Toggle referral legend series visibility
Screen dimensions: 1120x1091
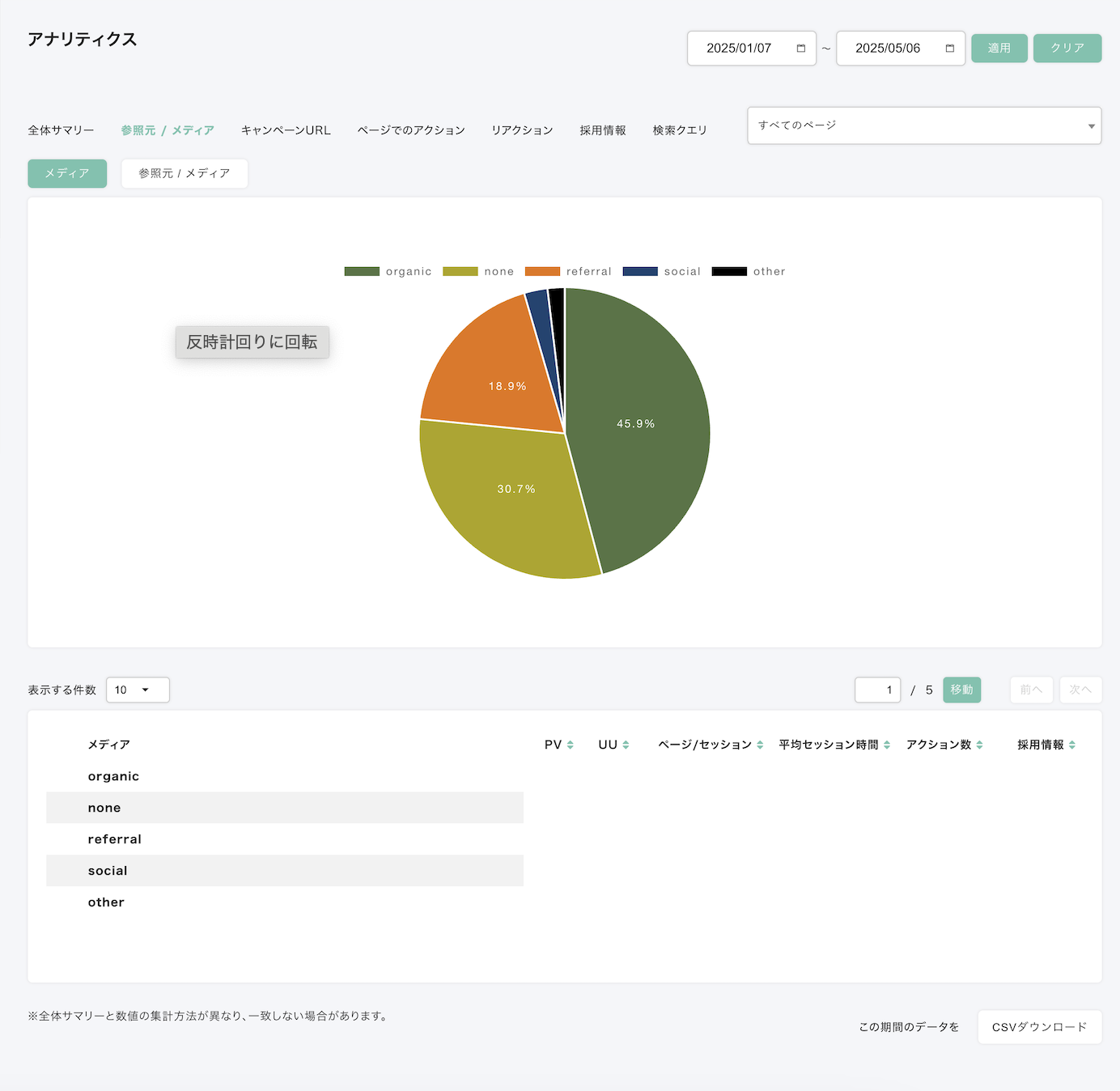click(x=568, y=272)
